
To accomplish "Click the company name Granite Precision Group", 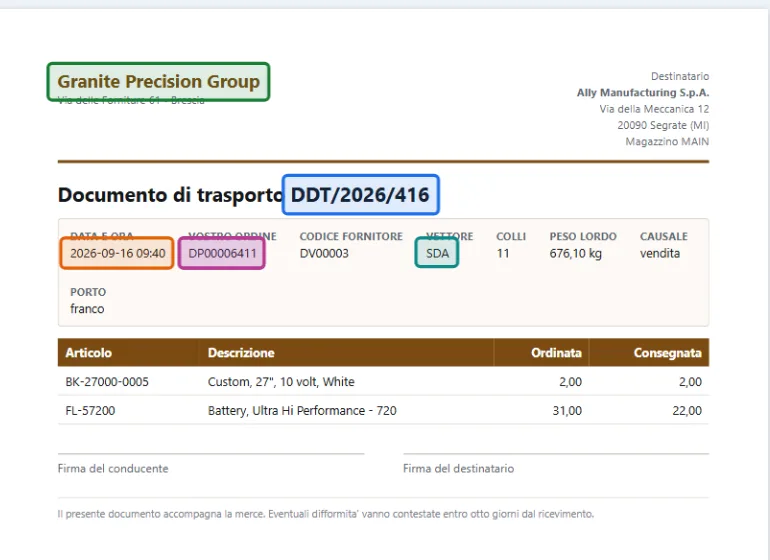I will [158, 82].
